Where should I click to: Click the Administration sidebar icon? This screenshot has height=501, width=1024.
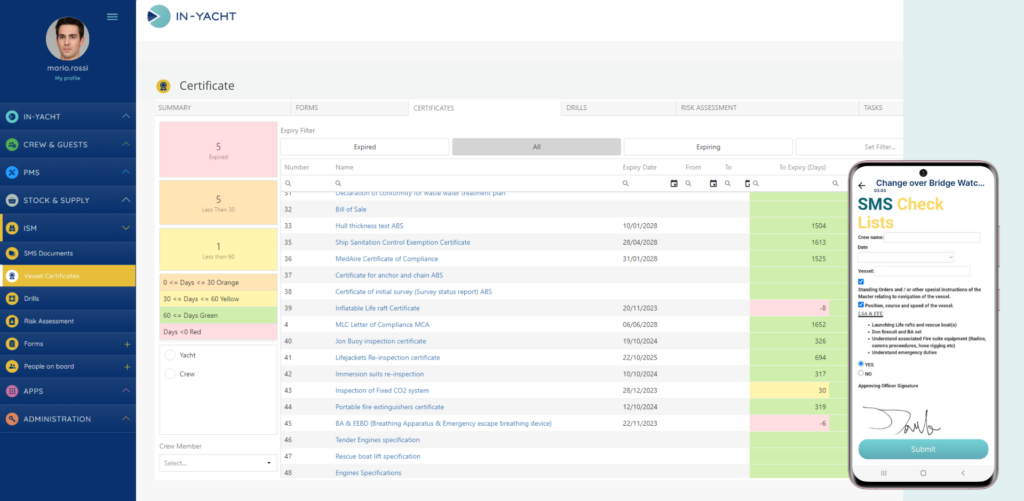[12, 419]
